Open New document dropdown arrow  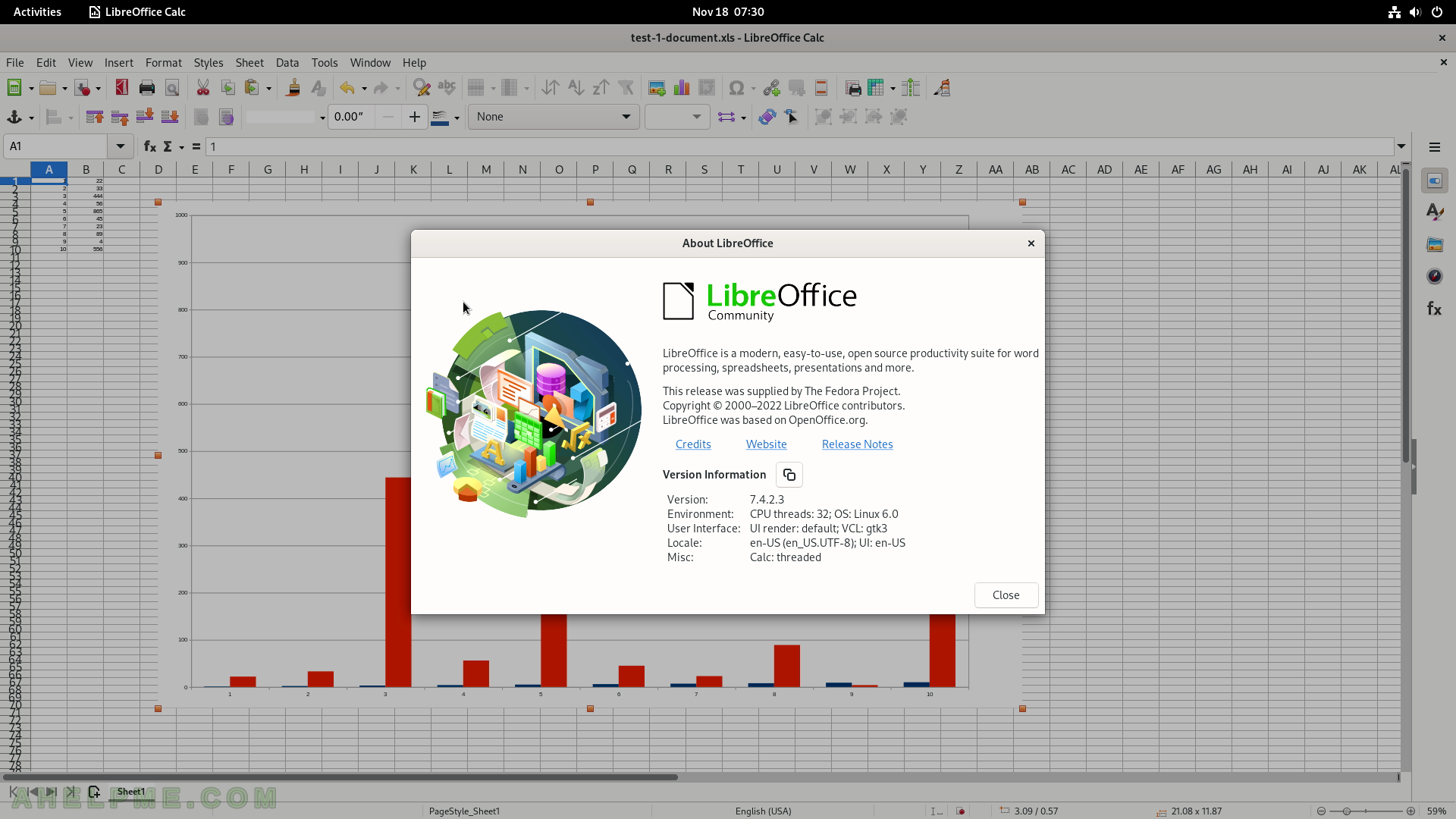tap(31, 89)
